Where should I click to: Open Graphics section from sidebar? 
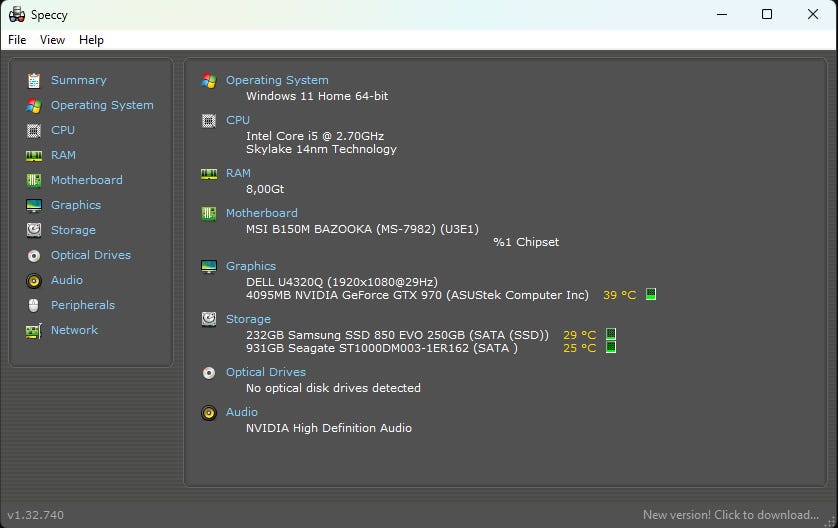[x=76, y=205]
